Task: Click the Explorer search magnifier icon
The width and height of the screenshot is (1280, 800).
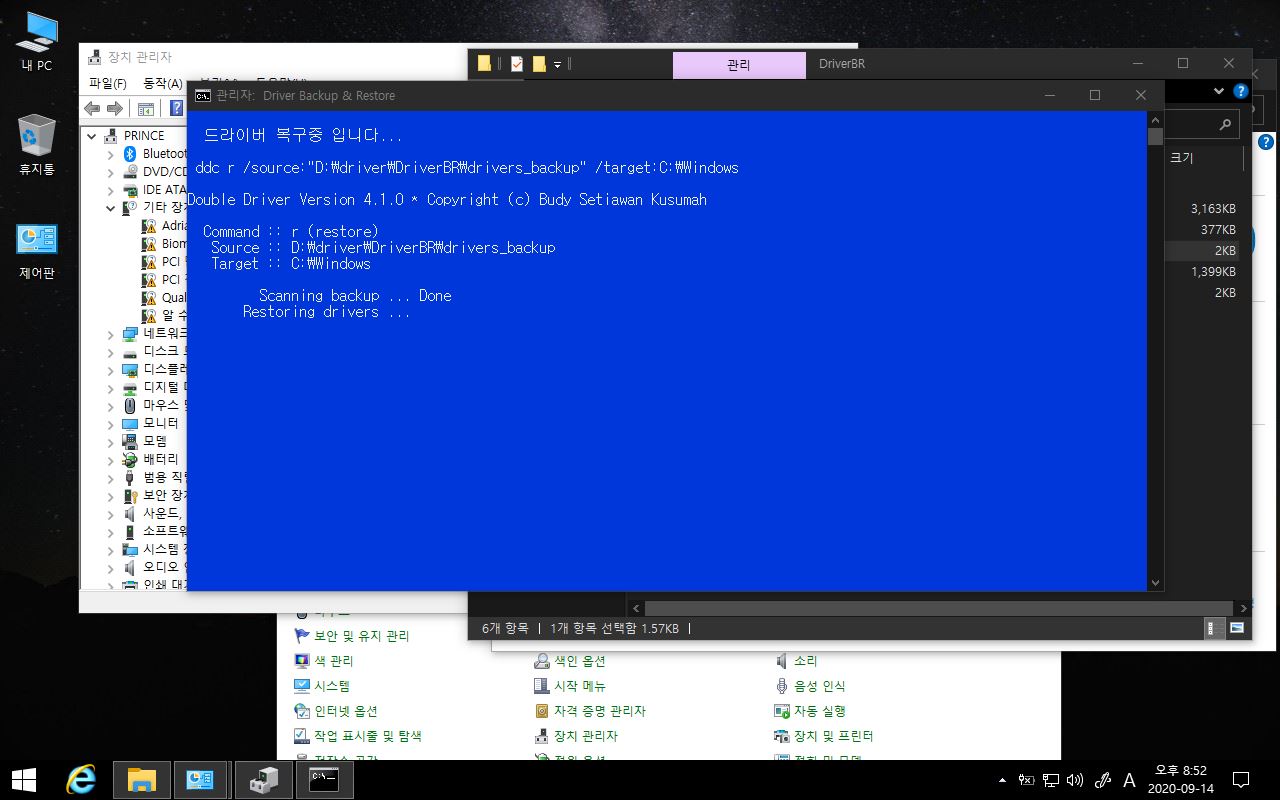Action: 1225,124
